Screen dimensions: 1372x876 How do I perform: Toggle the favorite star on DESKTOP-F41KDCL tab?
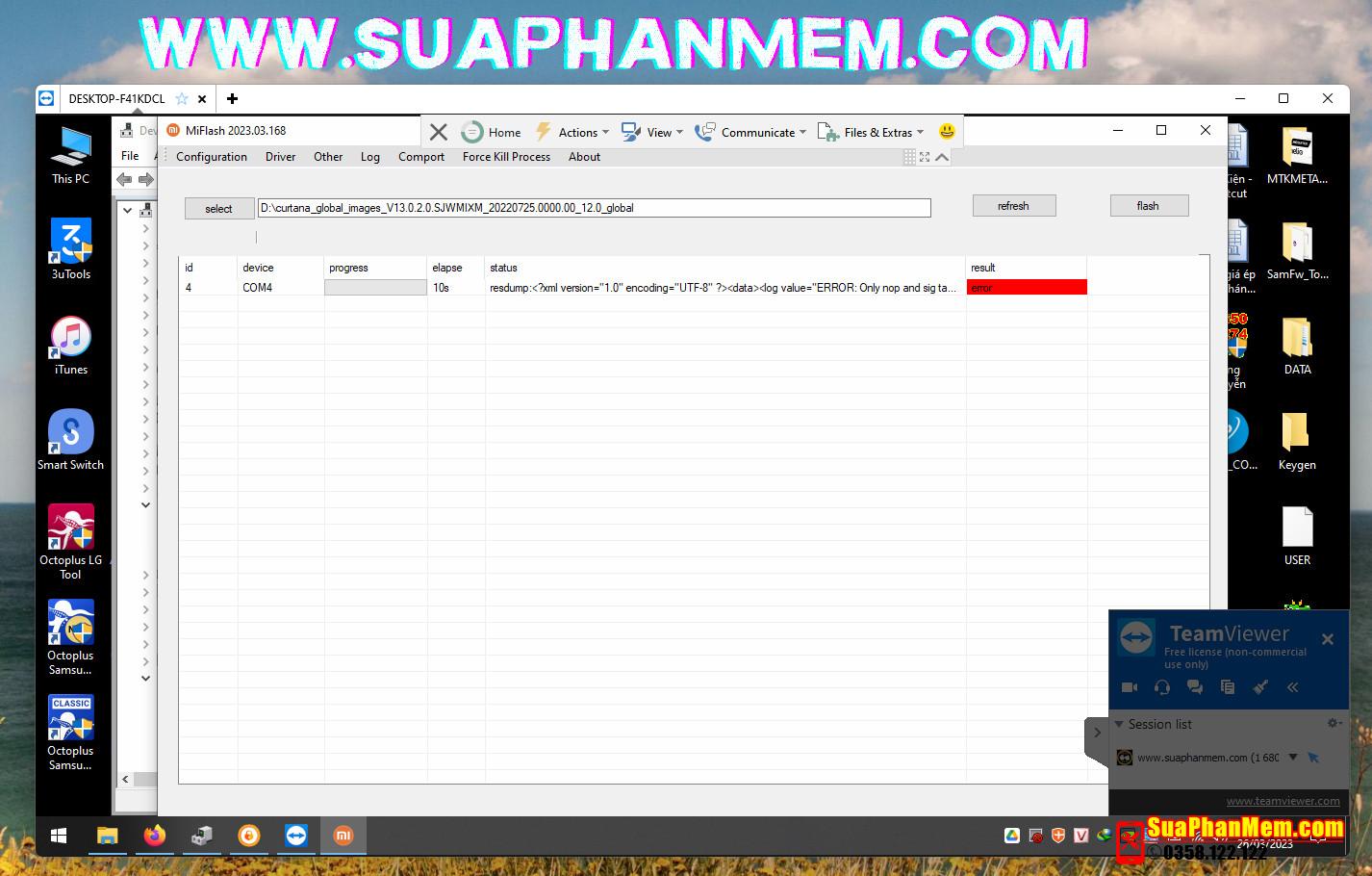point(182,98)
